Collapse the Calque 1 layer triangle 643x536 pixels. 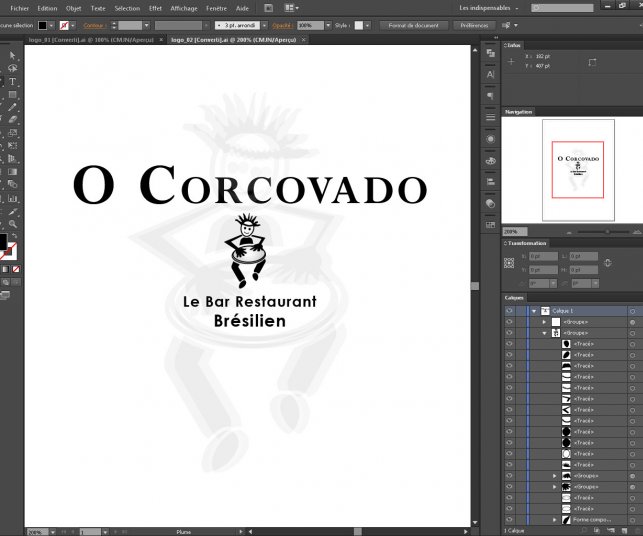coord(534,311)
